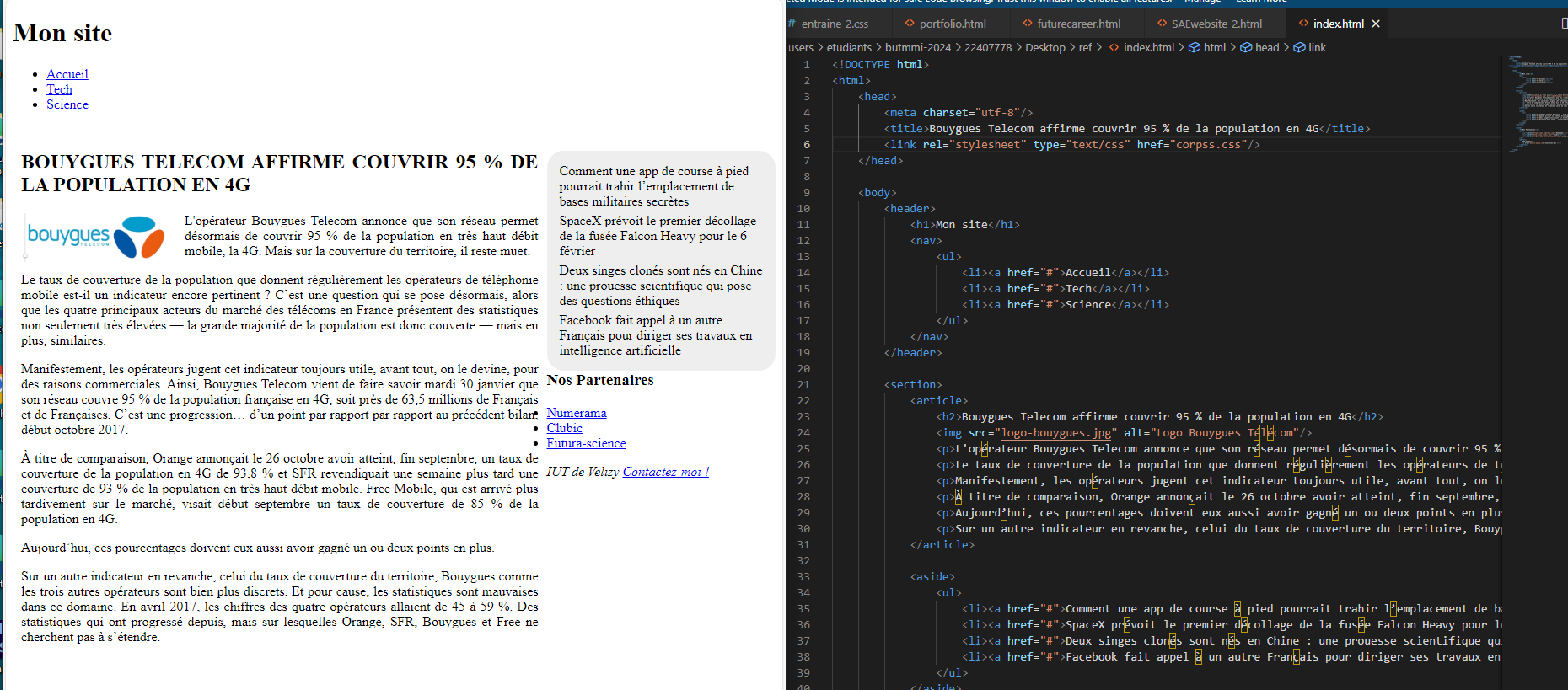The width and height of the screenshot is (1568, 690).
Task: Visit the Clubic partner link
Action: click(x=564, y=428)
